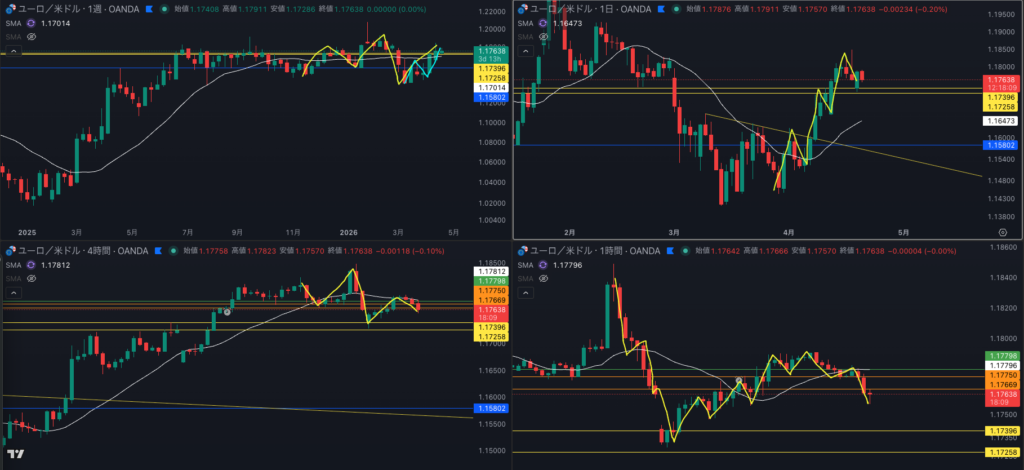Toggle hidden SMA visibility on daily chart
This screenshot has height=470, width=1024.
tap(543, 35)
